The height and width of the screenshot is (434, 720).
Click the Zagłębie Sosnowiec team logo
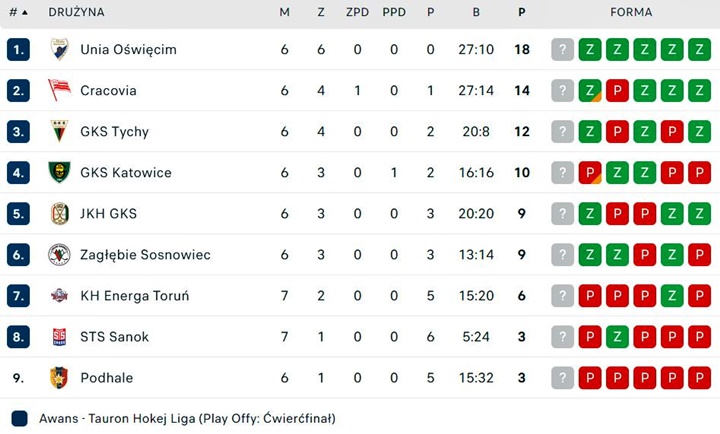pos(60,255)
